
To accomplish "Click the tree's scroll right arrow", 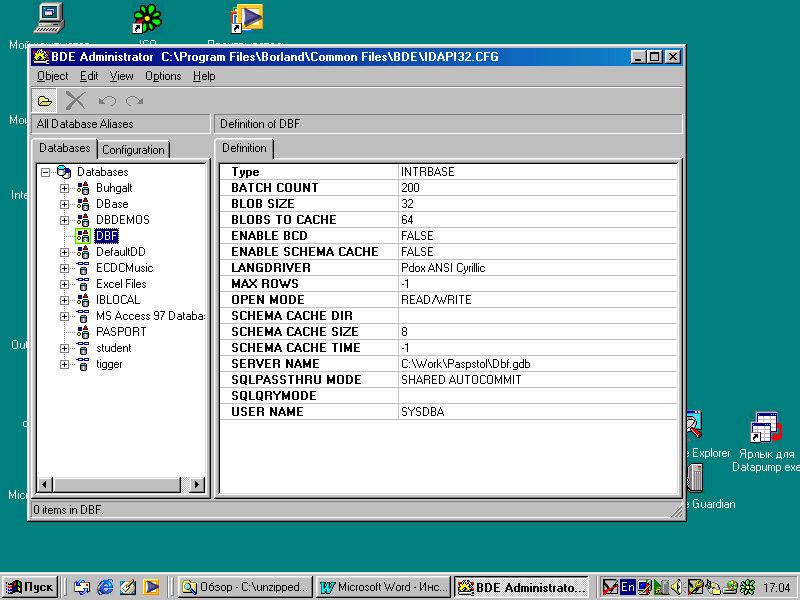I will click(x=196, y=484).
